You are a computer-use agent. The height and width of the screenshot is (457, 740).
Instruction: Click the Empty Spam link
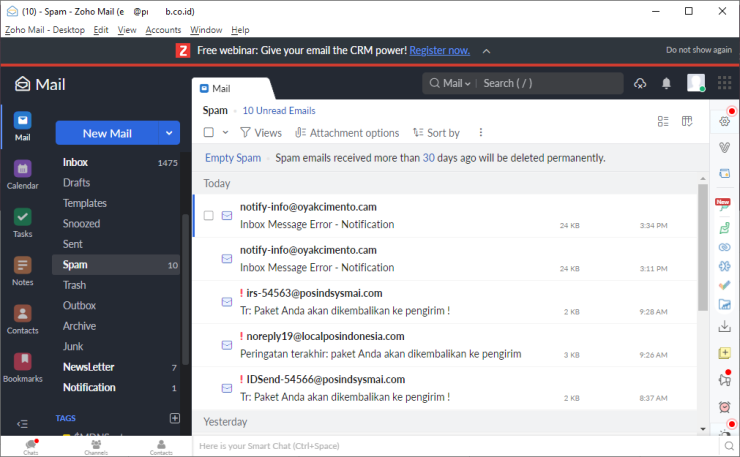coord(233,158)
